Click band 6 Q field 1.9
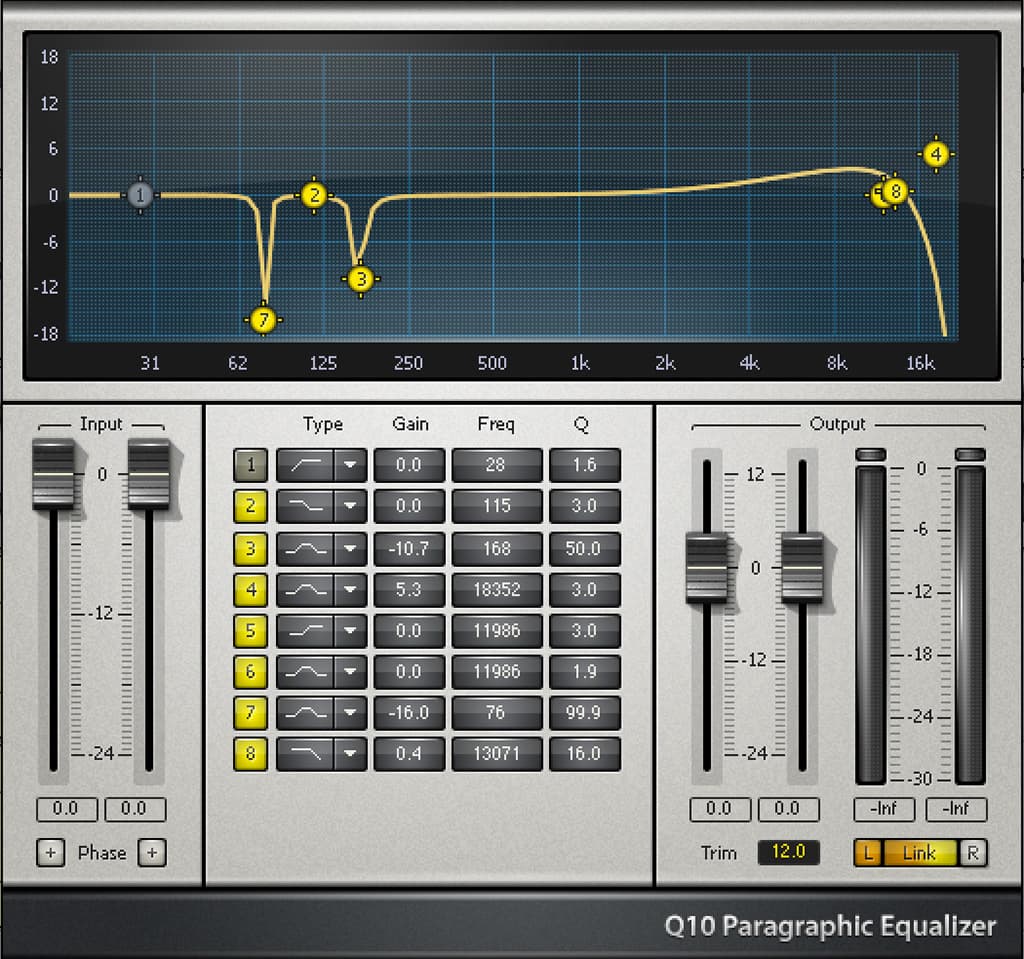1024x959 pixels. point(584,672)
